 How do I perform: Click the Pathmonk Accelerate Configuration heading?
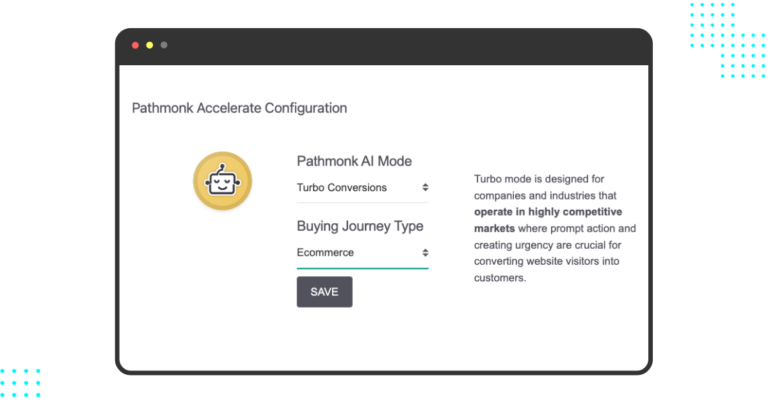click(x=240, y=108)
